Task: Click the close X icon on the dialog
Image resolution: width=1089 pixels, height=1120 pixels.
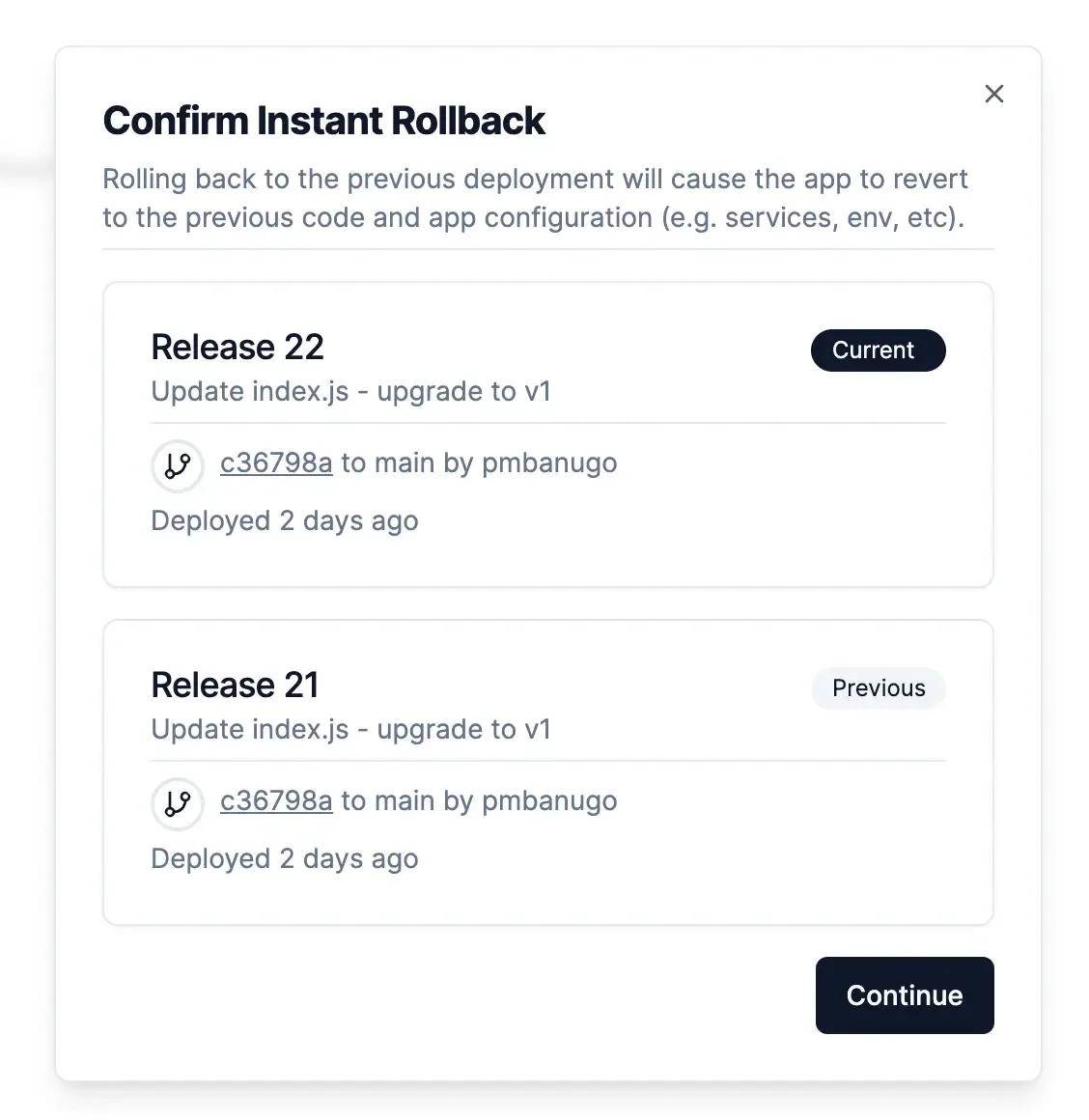Action: pos(994,94)
